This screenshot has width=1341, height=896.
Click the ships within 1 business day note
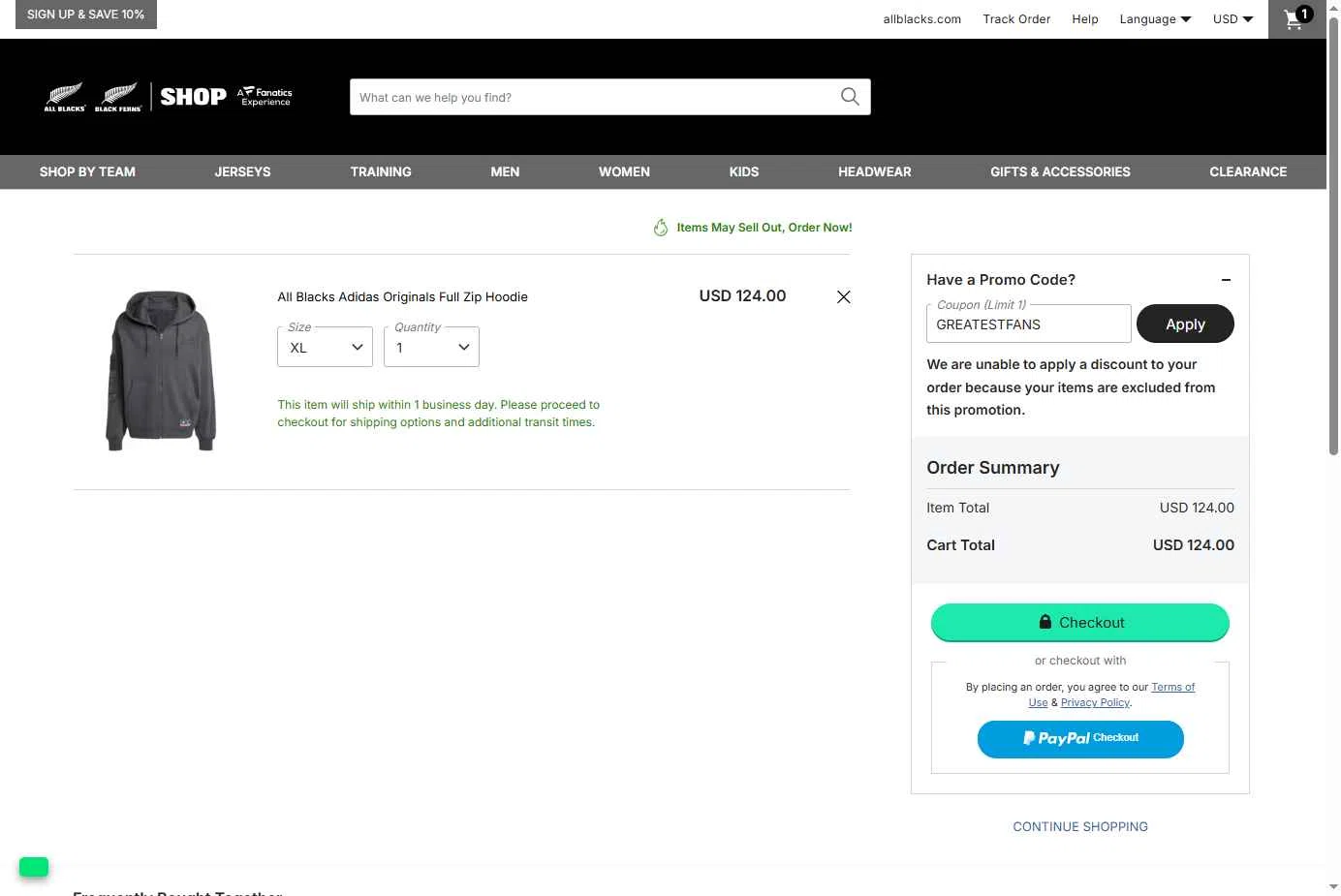[x=438, y=414]
